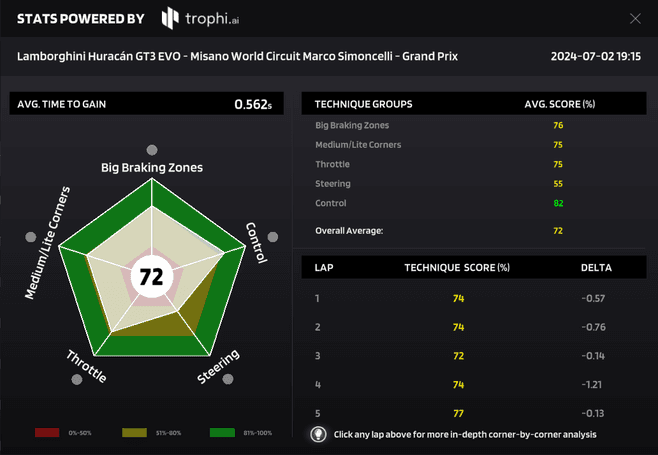Select lap 2 row with delta -0.76
658x455 pixels.
[x=473, y=327]
